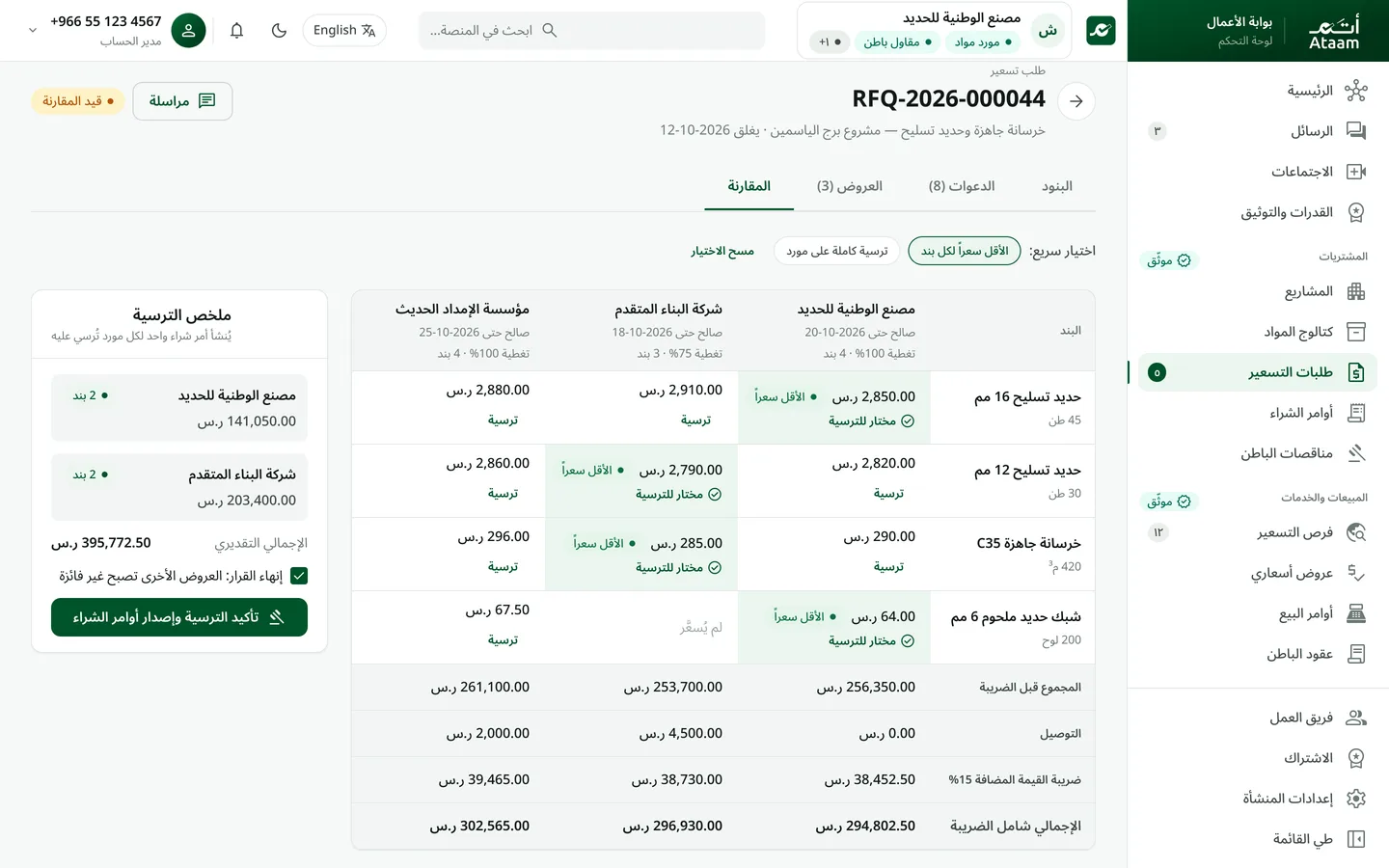This screenshot has width=1389, height=868.
Task: Switch language to English
Action: pyautogui.click(x=344, y=31)
